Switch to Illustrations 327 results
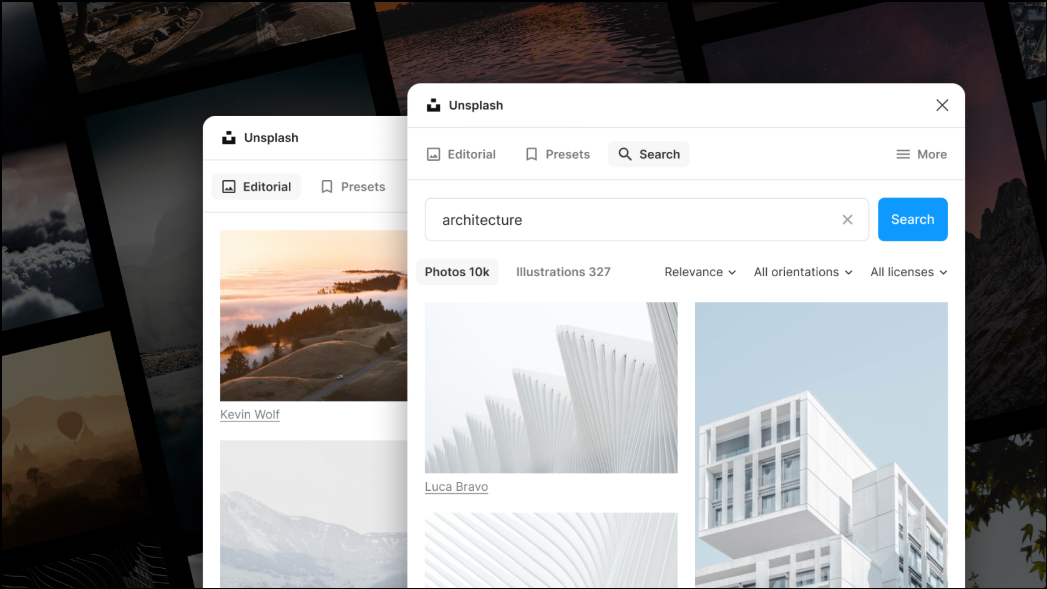The height and width of the screenshot is (589, 1047). coord(563,272)
